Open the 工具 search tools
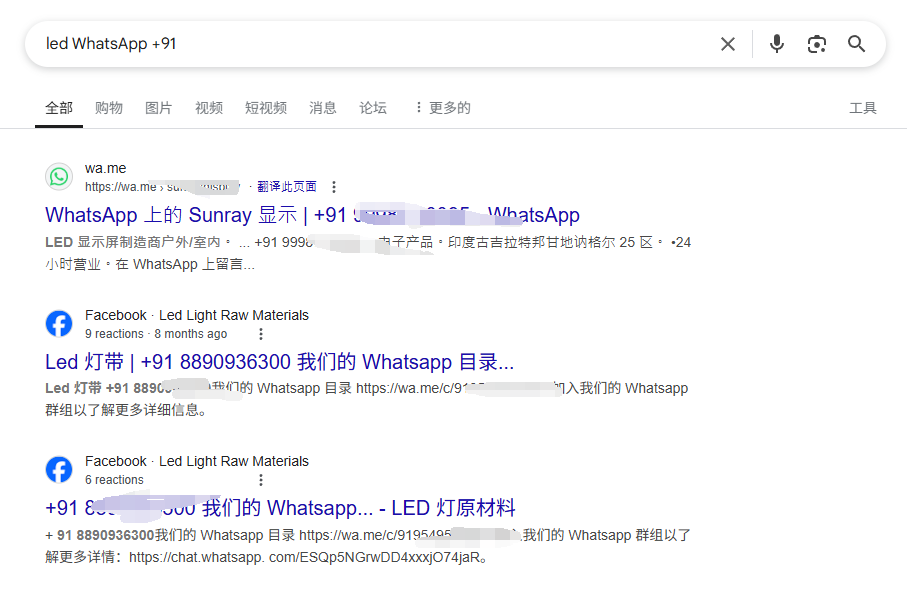Screen dimensions: 907x592 (x=862, y=108)
